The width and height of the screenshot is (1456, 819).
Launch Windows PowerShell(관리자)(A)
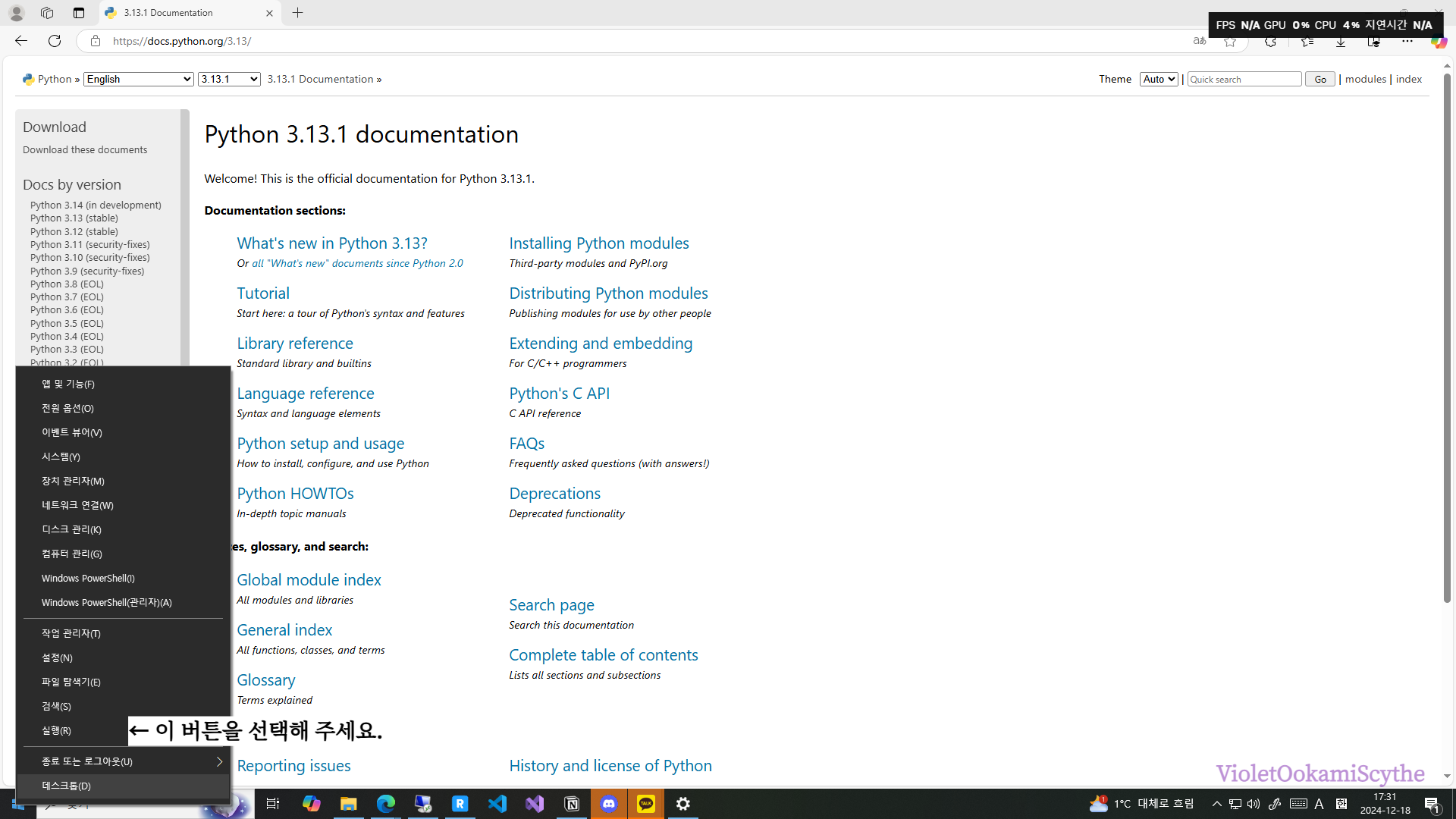pyautogui.click(x=123, y=602)
